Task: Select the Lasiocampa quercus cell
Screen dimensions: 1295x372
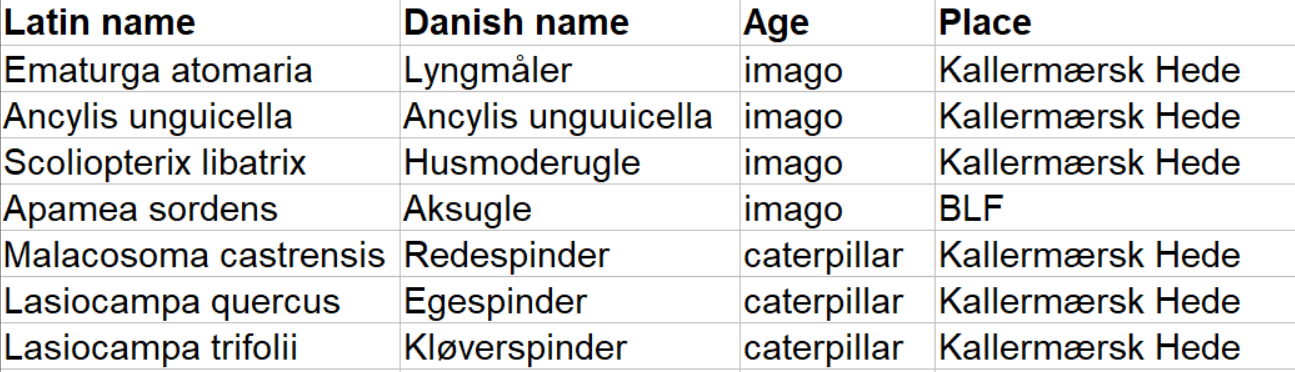Action: point(200,302)
